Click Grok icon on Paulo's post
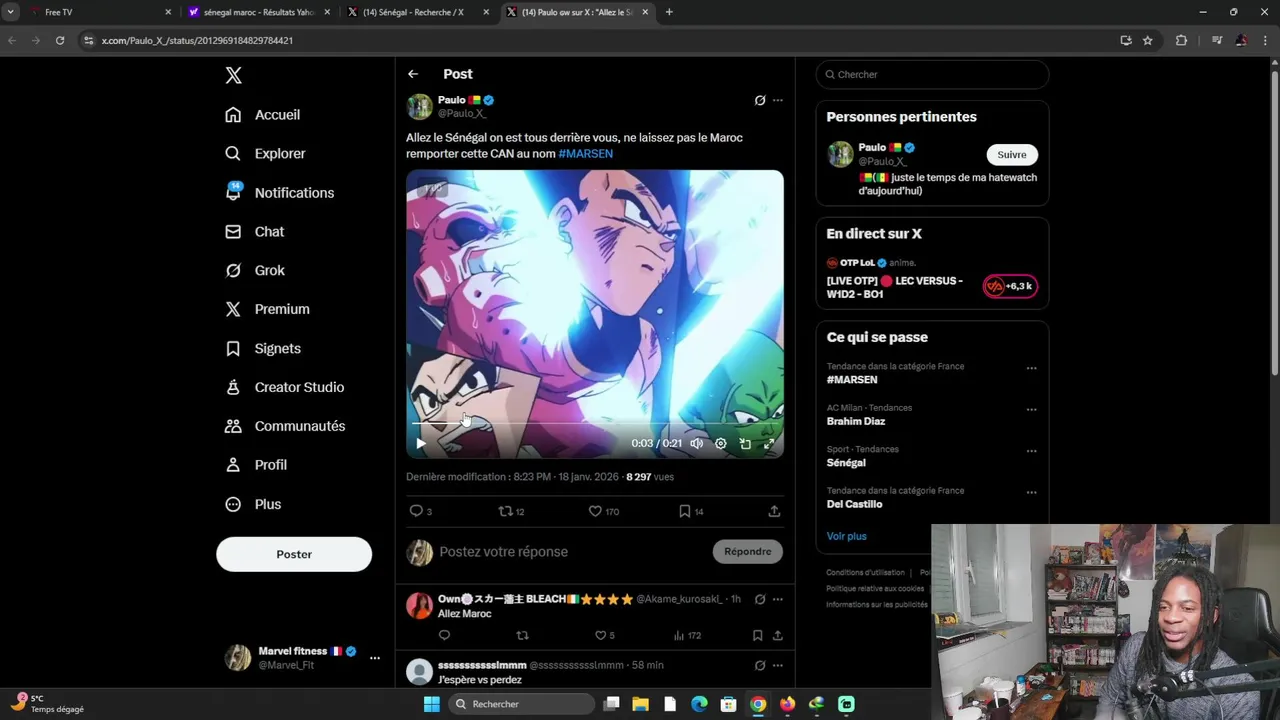This screenshot has height=720, width=1280. pyautogui.click(x=760, y=100)
